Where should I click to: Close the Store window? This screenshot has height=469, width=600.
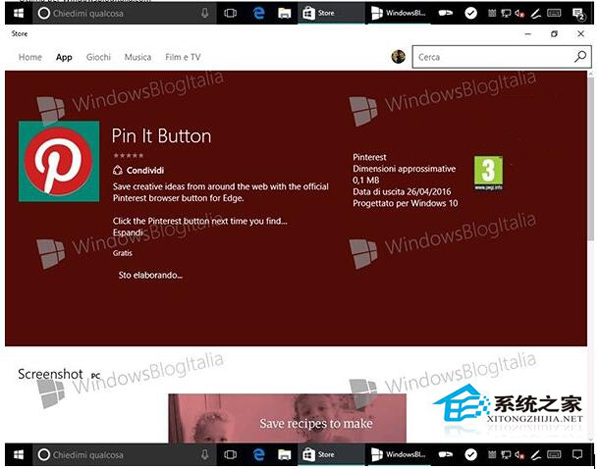point(580,34)
